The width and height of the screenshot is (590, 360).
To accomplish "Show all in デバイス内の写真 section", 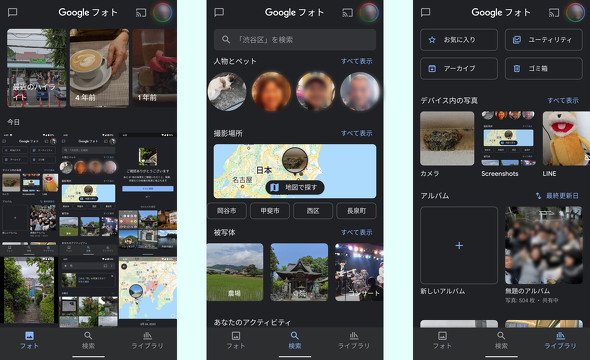I will pos(563,100).
